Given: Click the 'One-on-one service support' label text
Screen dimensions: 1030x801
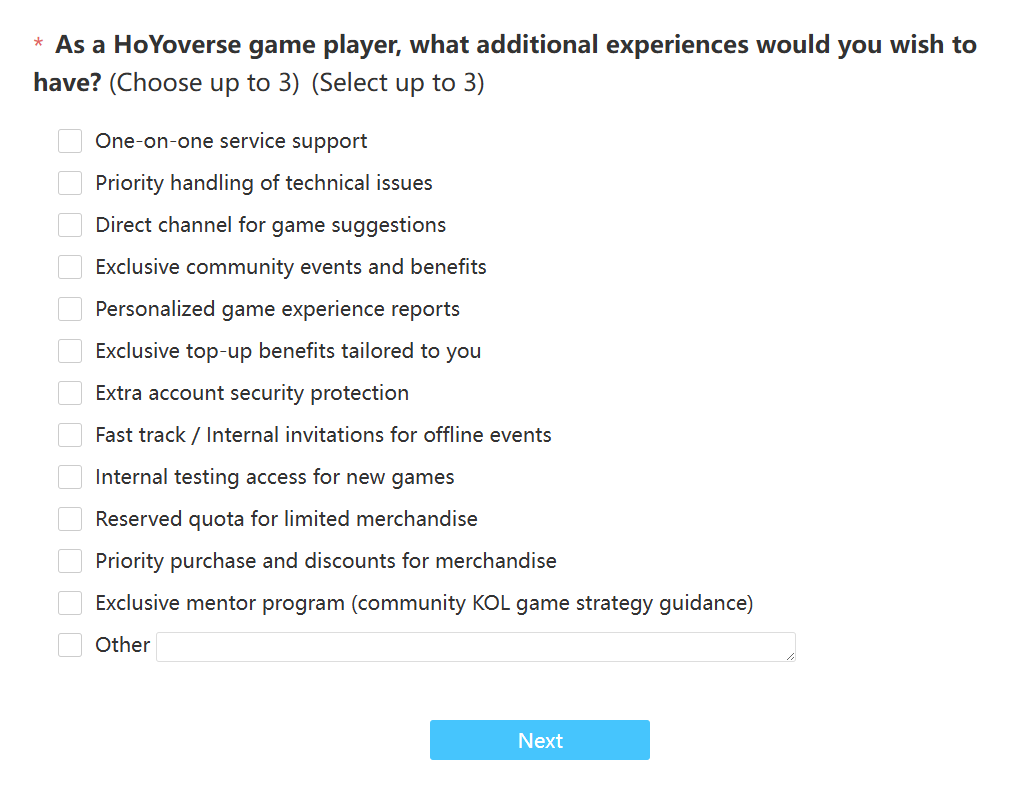Looking at the screenshot, I should tap(231, 141).
